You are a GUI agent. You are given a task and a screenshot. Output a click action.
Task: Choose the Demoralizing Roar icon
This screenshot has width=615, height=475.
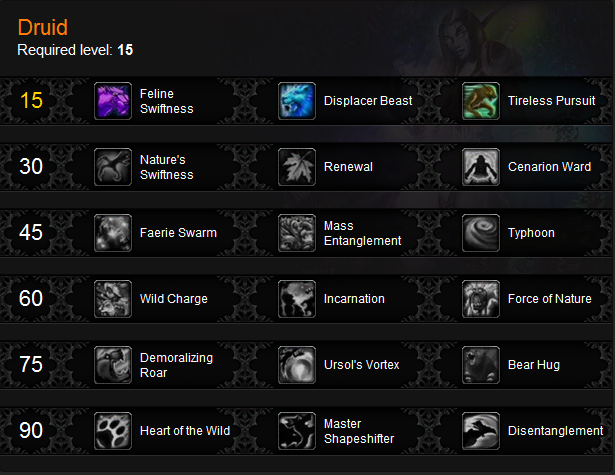pyautogui.click(x=113, y=365)
